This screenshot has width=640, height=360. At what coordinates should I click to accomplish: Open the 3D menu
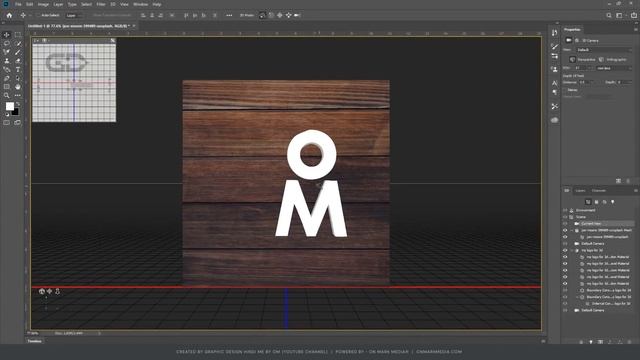[x=113, y=4]
